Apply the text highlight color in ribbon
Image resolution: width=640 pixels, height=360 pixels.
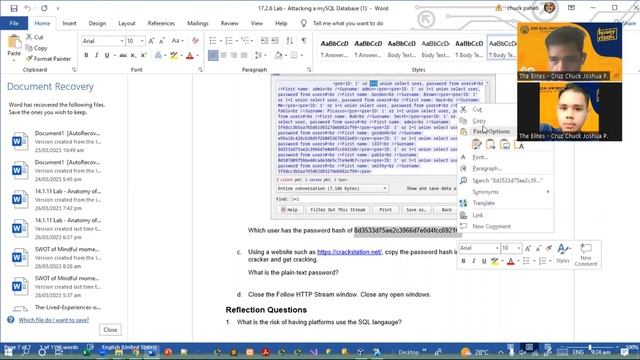(174, 56)
